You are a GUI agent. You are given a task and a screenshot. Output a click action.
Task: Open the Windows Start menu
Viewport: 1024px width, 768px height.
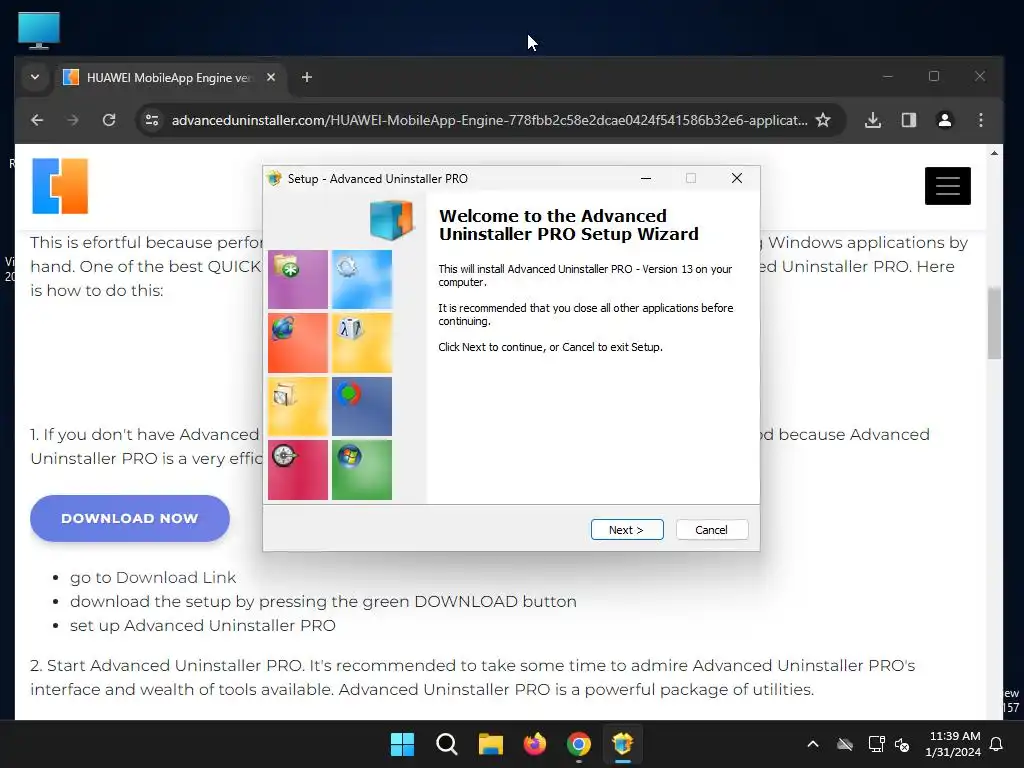pyautogui.click(x=402, y=744)
